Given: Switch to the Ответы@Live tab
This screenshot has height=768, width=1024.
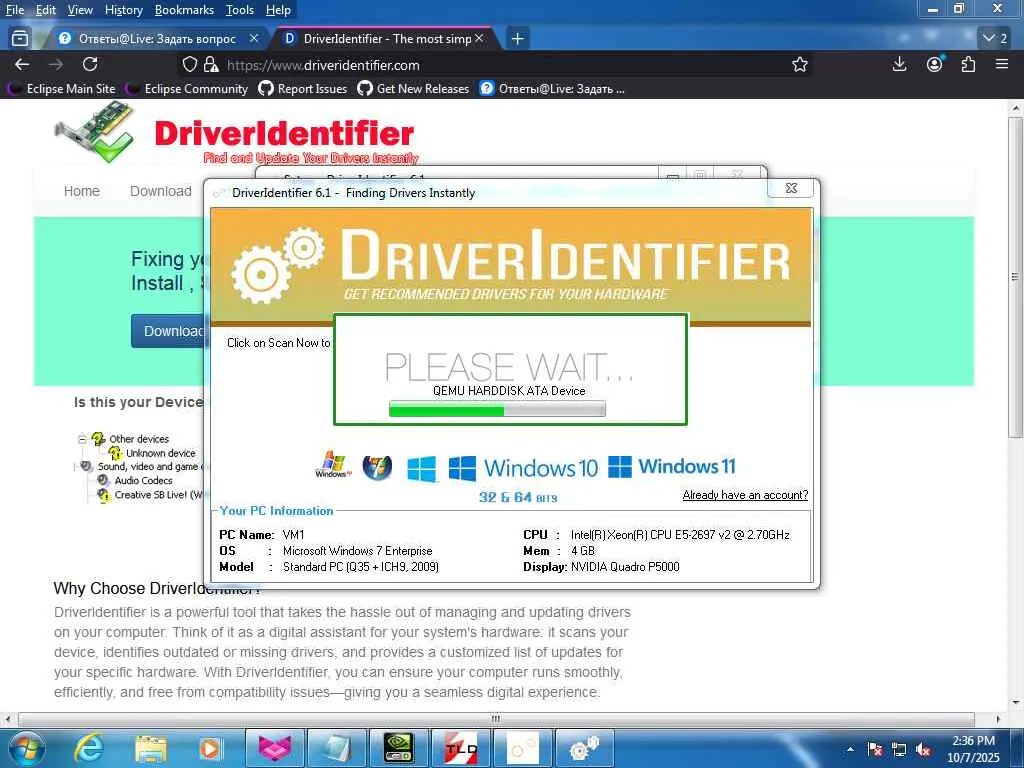Looking at the screenshot, I should [x=157, y=39].
